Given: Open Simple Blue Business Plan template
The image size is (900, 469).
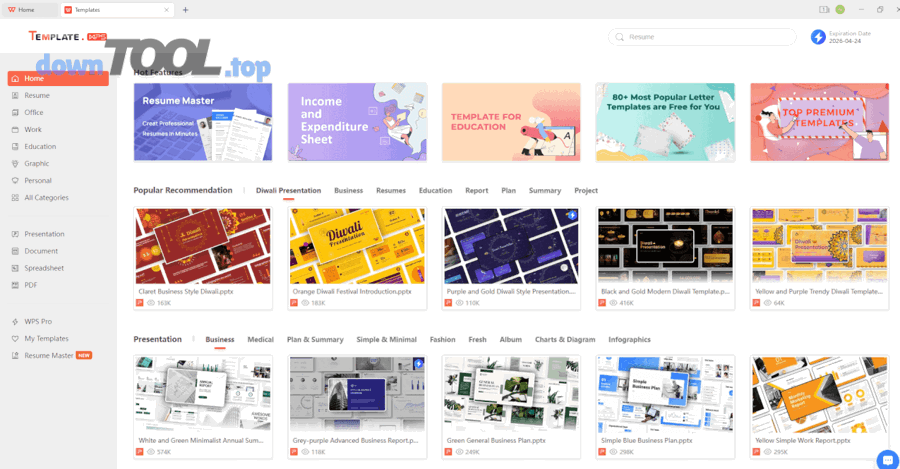Looking at the screenshot, I should coord(665,407).
